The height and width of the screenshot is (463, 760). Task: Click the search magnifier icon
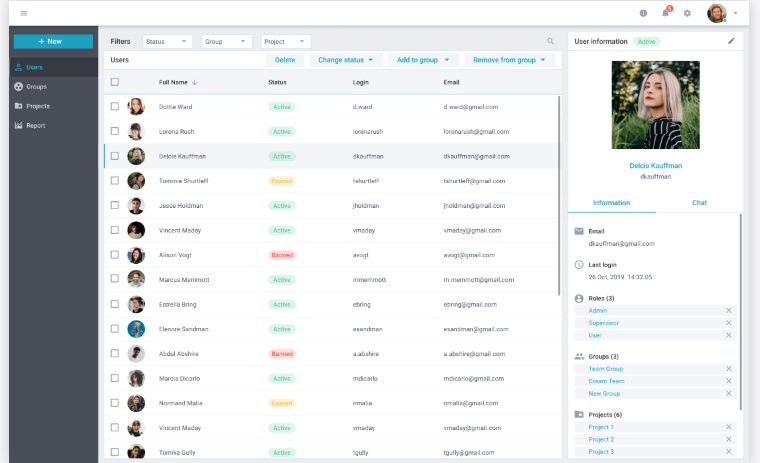551,41
